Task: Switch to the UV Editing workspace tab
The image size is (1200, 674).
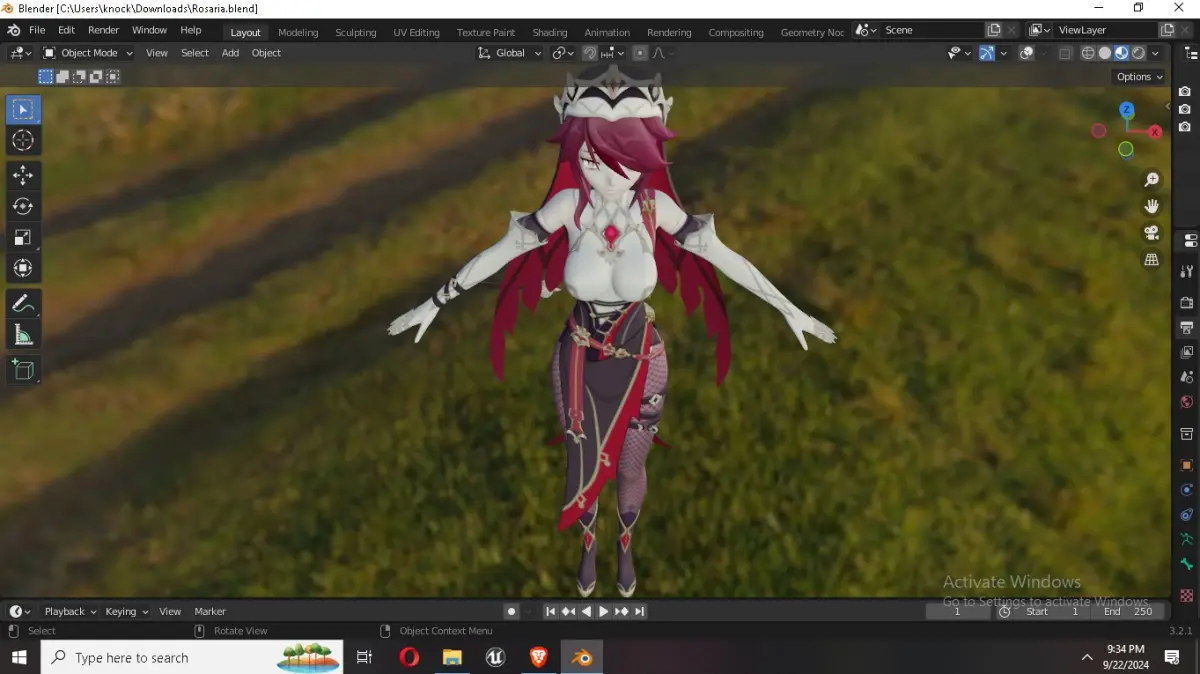Action: (416, 32)
